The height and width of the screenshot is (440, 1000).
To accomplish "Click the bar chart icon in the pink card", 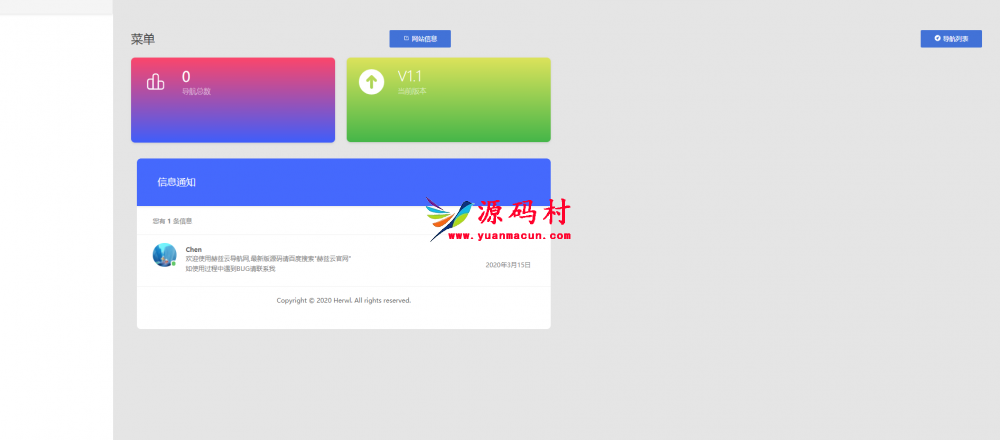I will [x=155, y=82].
